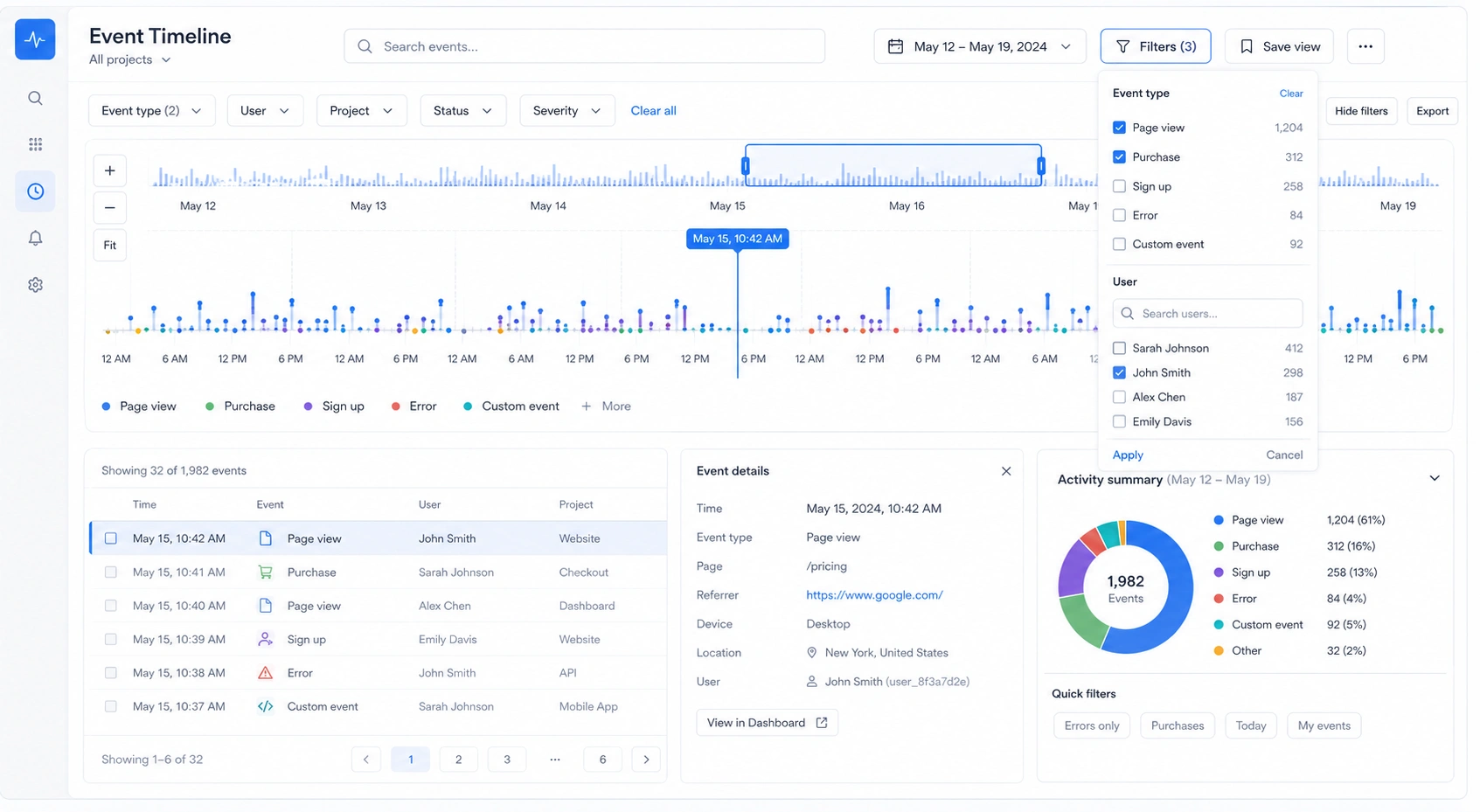
Task: Click the Search events input field
Action: (584, 46)
